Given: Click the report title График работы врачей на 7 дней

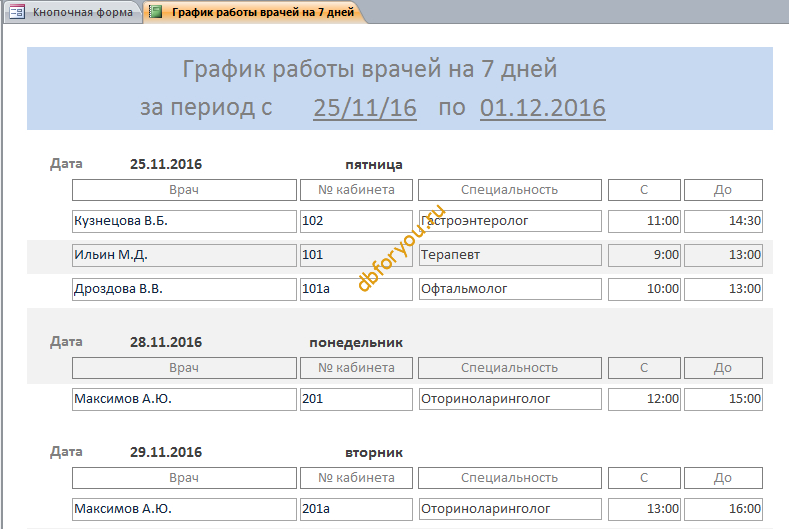Looking at the screenshot, I should [x=370, y=69].
